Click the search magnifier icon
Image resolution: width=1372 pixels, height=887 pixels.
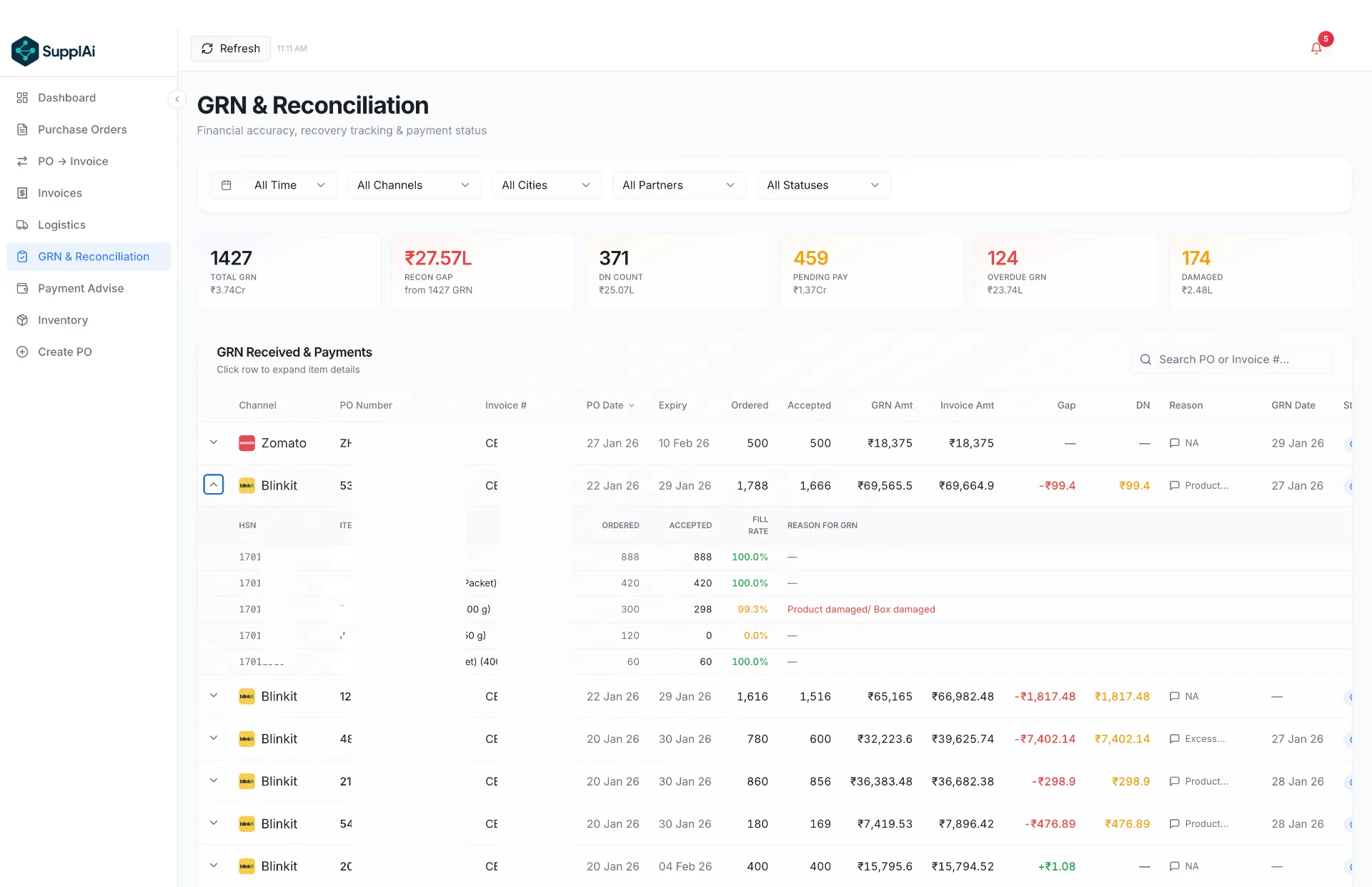(x=1145, y=360)
